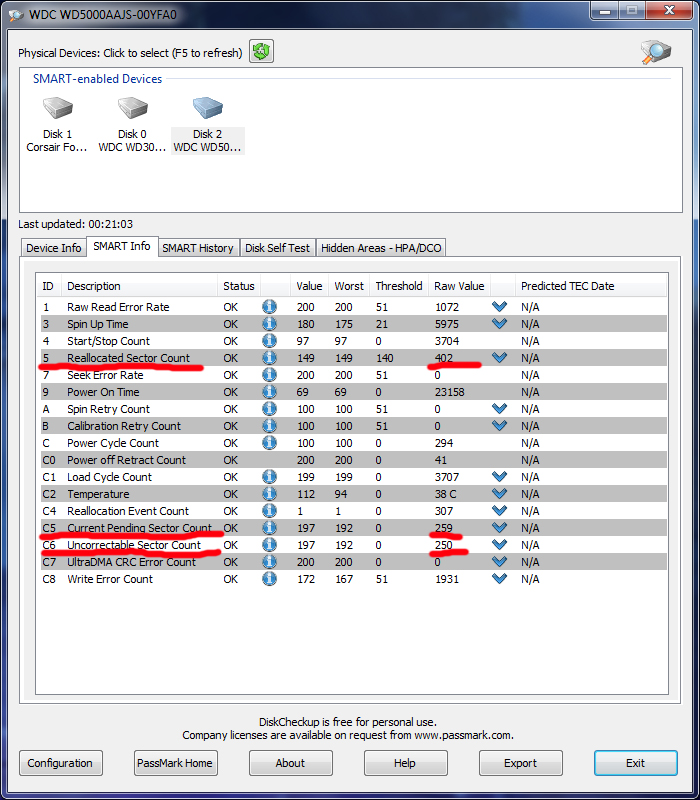Screen dimensions: 700x800
Task: Click the Last updated: 00:21:03 text
Action: coord(76,224)
